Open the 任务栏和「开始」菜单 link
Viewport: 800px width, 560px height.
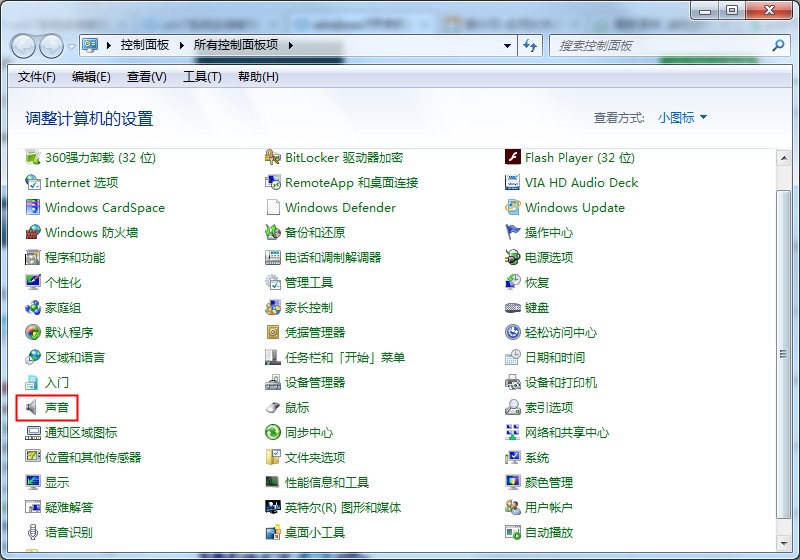(345, 357)
